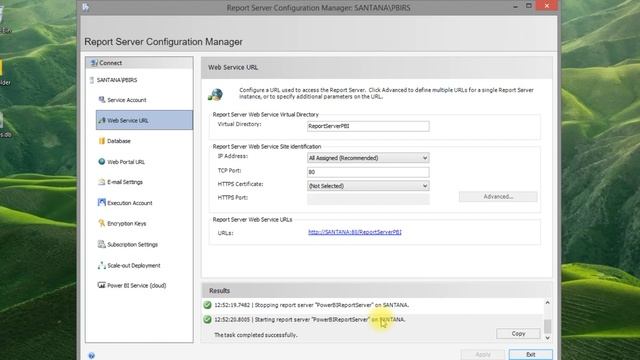Click the Power BI Service (cloud) icon

point(102,285)
